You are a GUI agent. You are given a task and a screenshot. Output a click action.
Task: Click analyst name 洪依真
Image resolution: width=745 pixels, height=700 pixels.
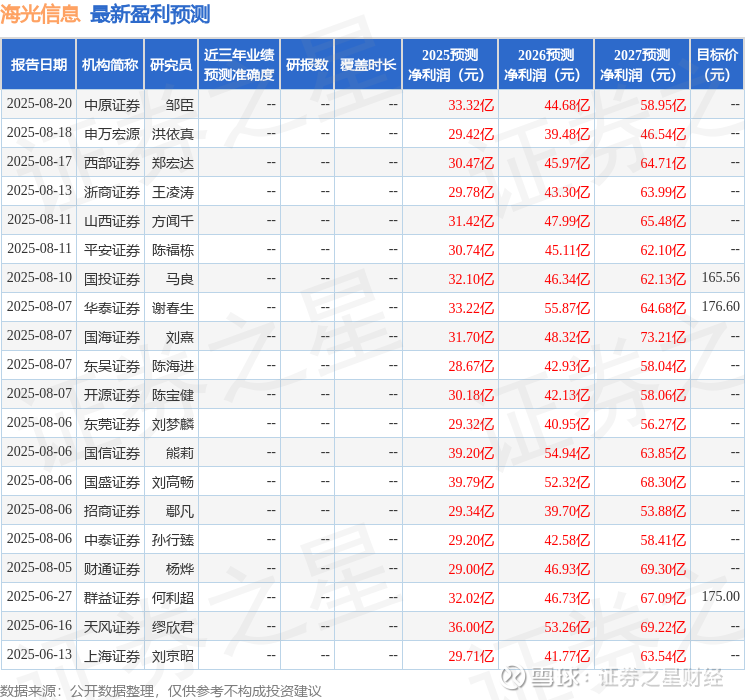173,134
